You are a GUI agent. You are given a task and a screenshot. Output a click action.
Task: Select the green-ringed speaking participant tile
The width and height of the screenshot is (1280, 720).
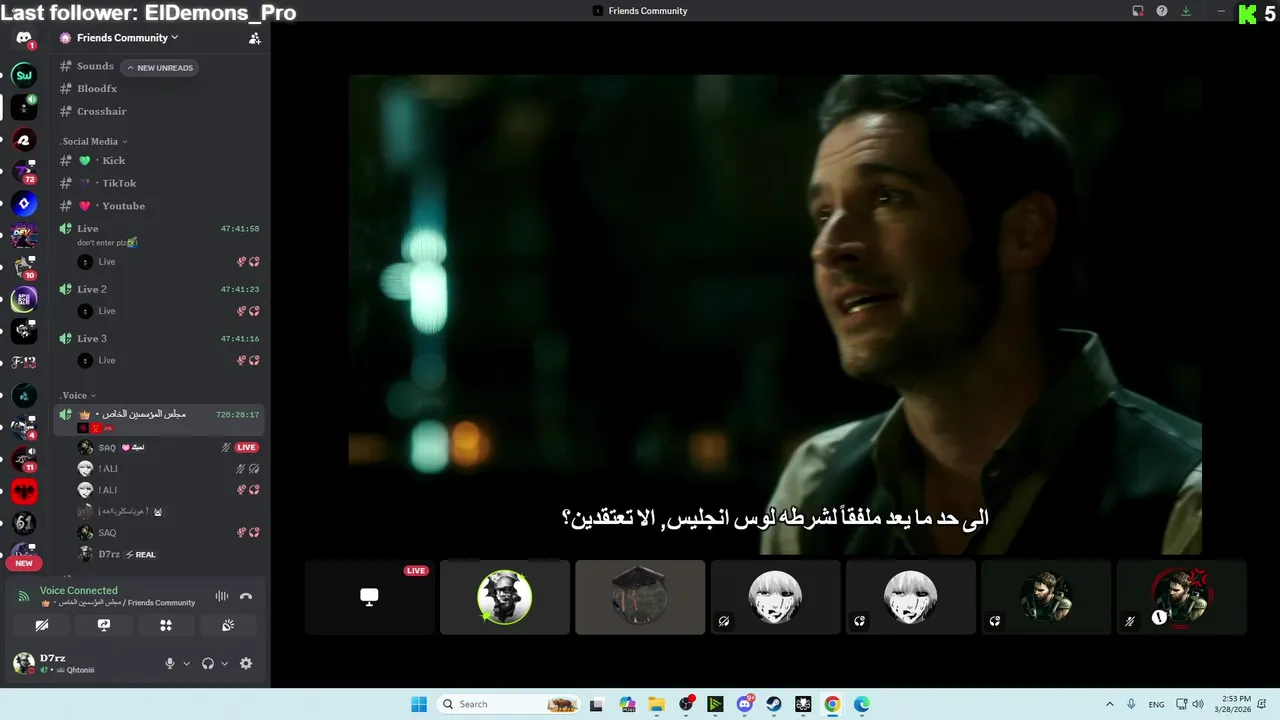click(505, 597)
